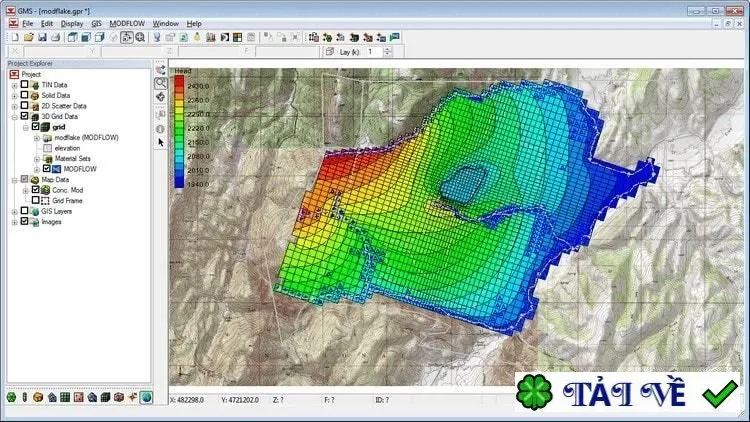This screenshot has width=750, height=422.
Task: Click the Print icon in toolbar
Action: coord(55,37)
